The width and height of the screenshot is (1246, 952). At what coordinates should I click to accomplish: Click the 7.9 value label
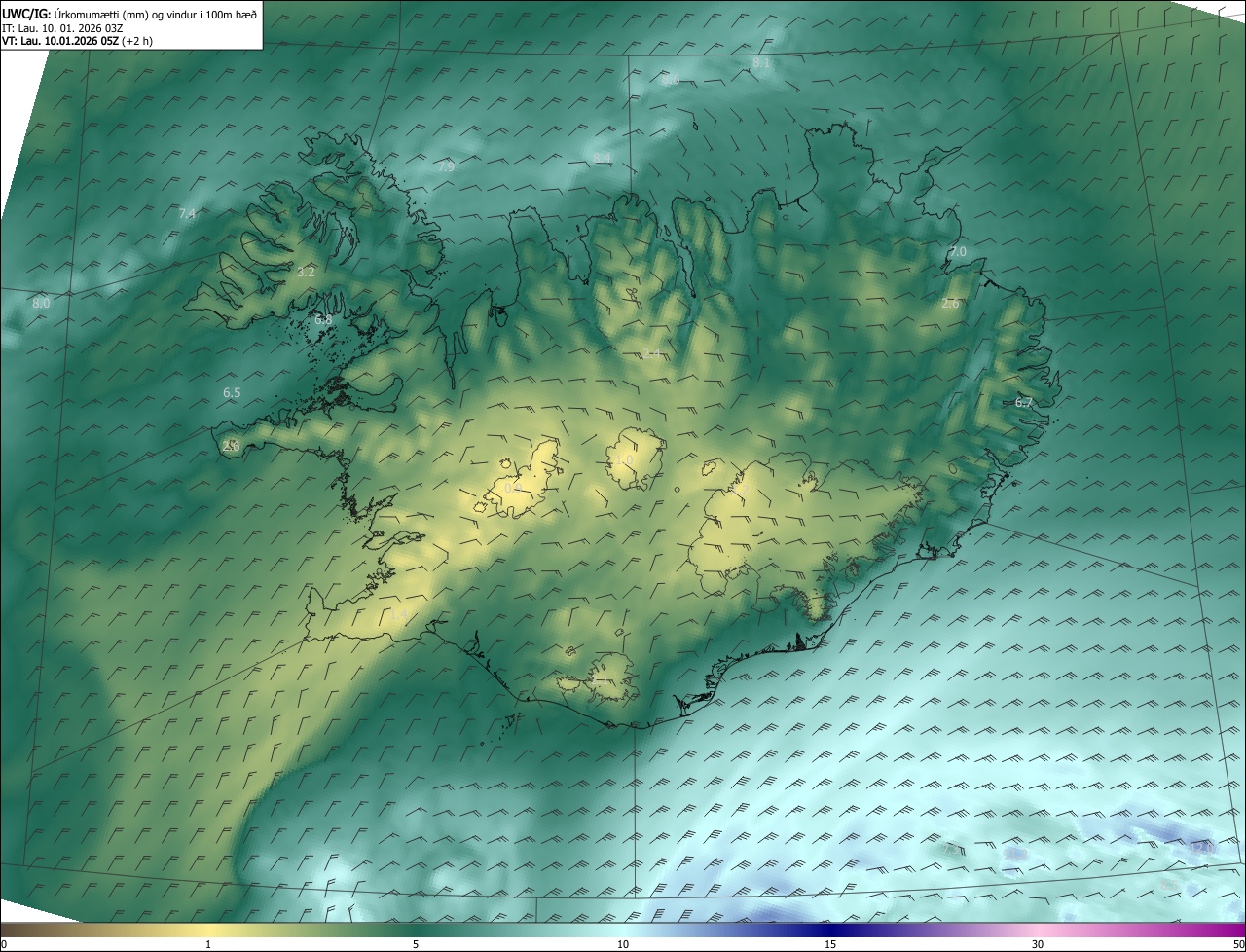point(446,167)
